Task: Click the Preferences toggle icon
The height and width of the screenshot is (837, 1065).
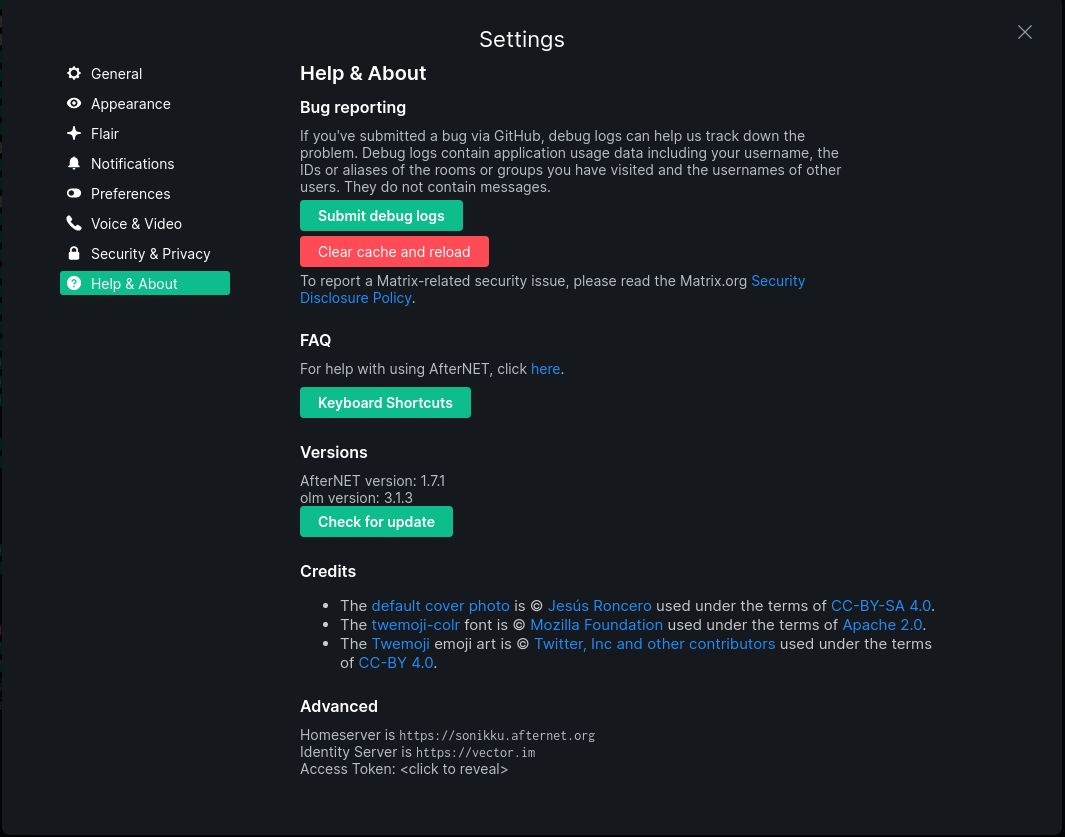Action: (74, 194)
